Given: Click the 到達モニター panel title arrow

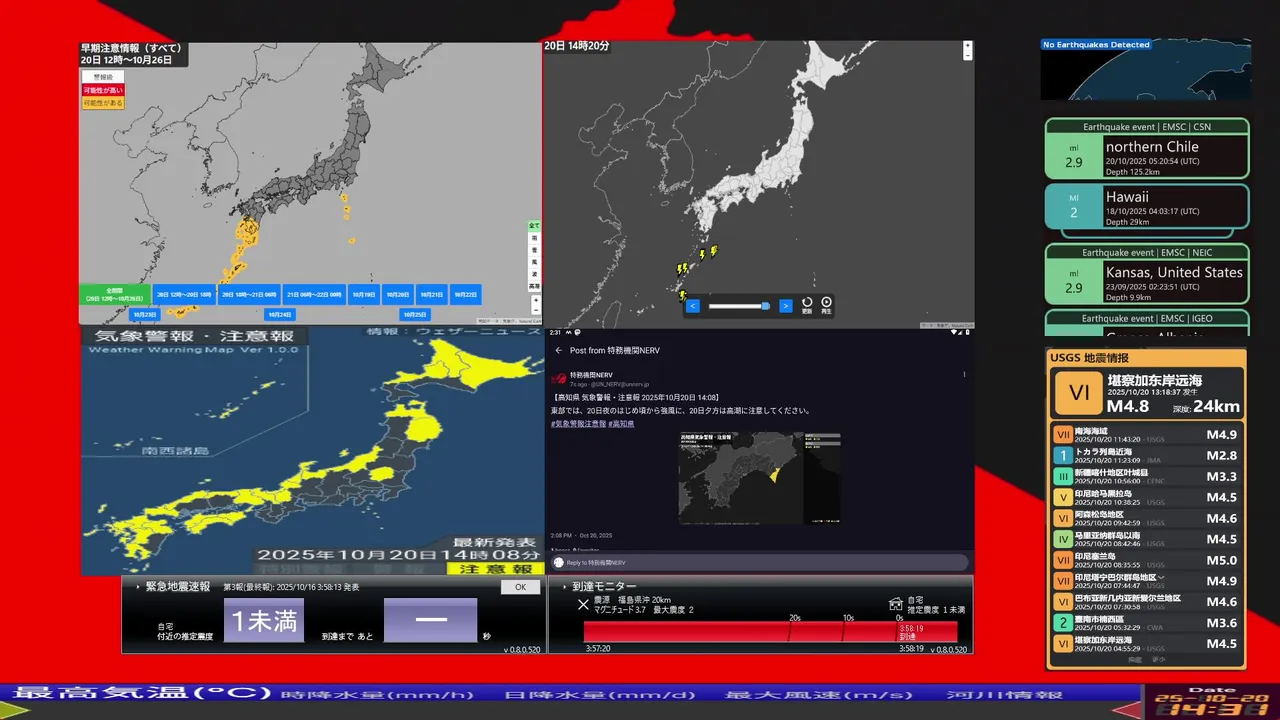Looking at the screenshot, I should (x=564, y=586).
